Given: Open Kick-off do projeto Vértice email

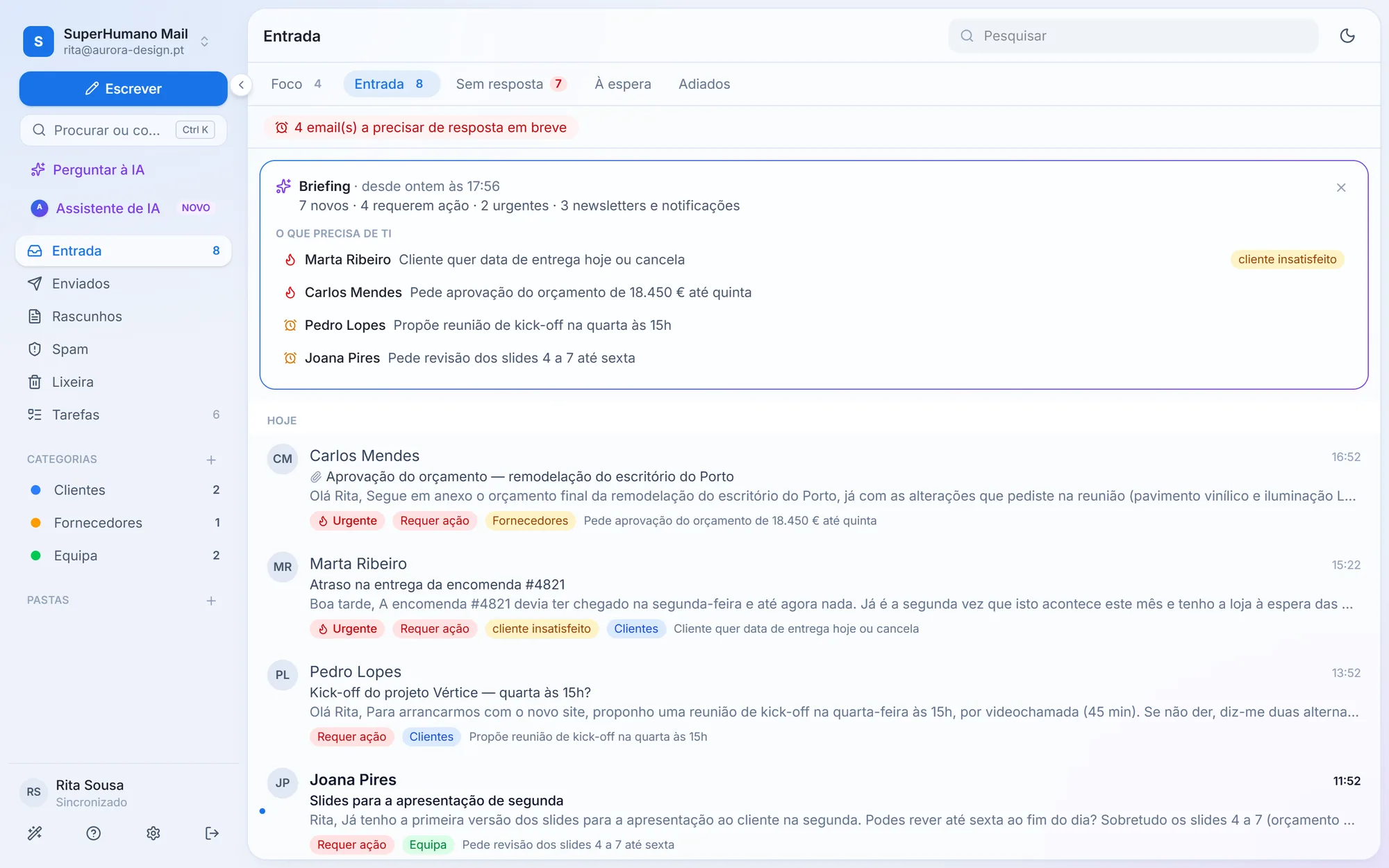Looking at the screenshot, I should click(813, 704).
